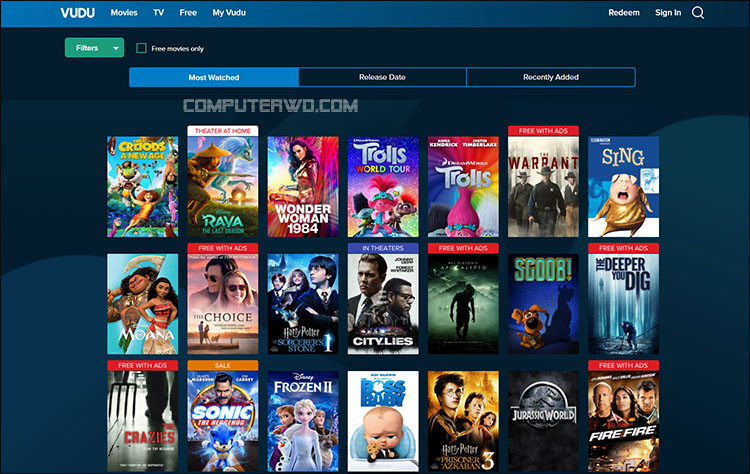This screenshot has height=474, width=750.
Task: Open the Trolls World Tour poster
Action: click(x=383, y=187)
